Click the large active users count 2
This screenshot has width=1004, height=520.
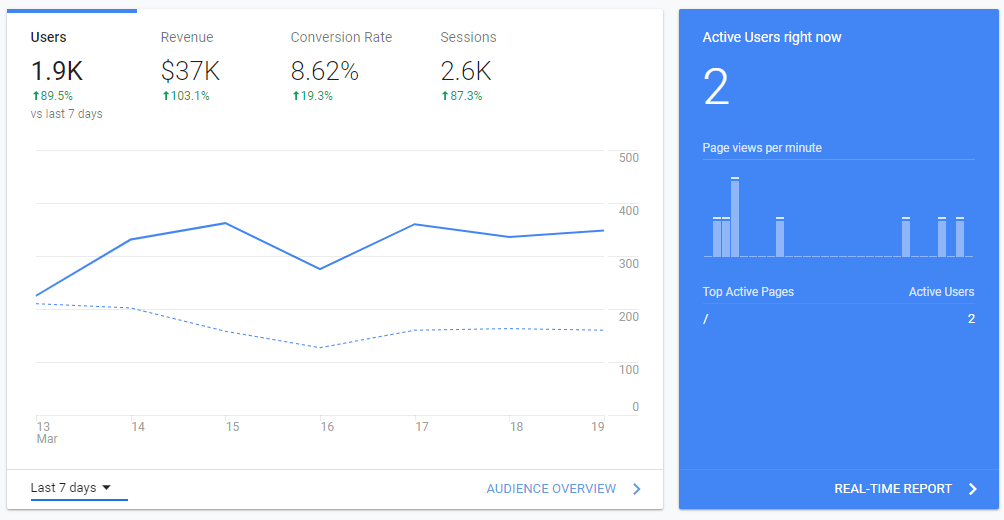[x=716, y=88]
